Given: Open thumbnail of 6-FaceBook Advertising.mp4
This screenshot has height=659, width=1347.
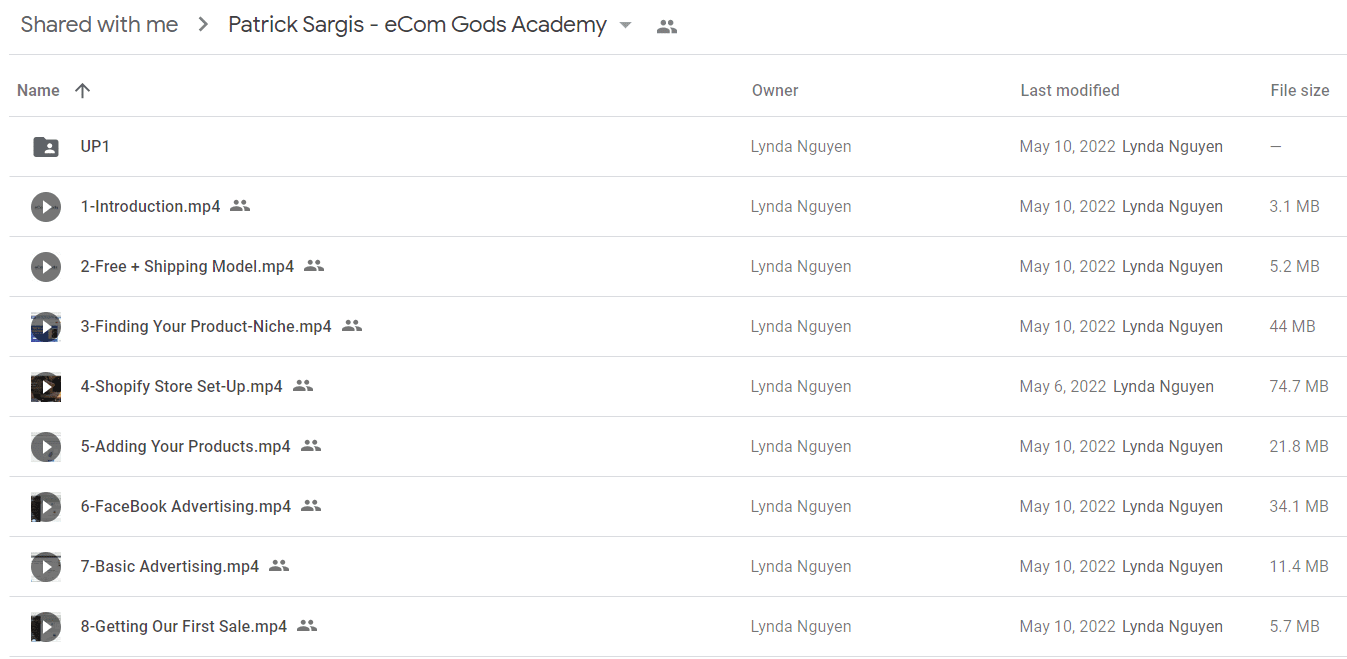Looking at the screenshot, I should pos(46,507).
